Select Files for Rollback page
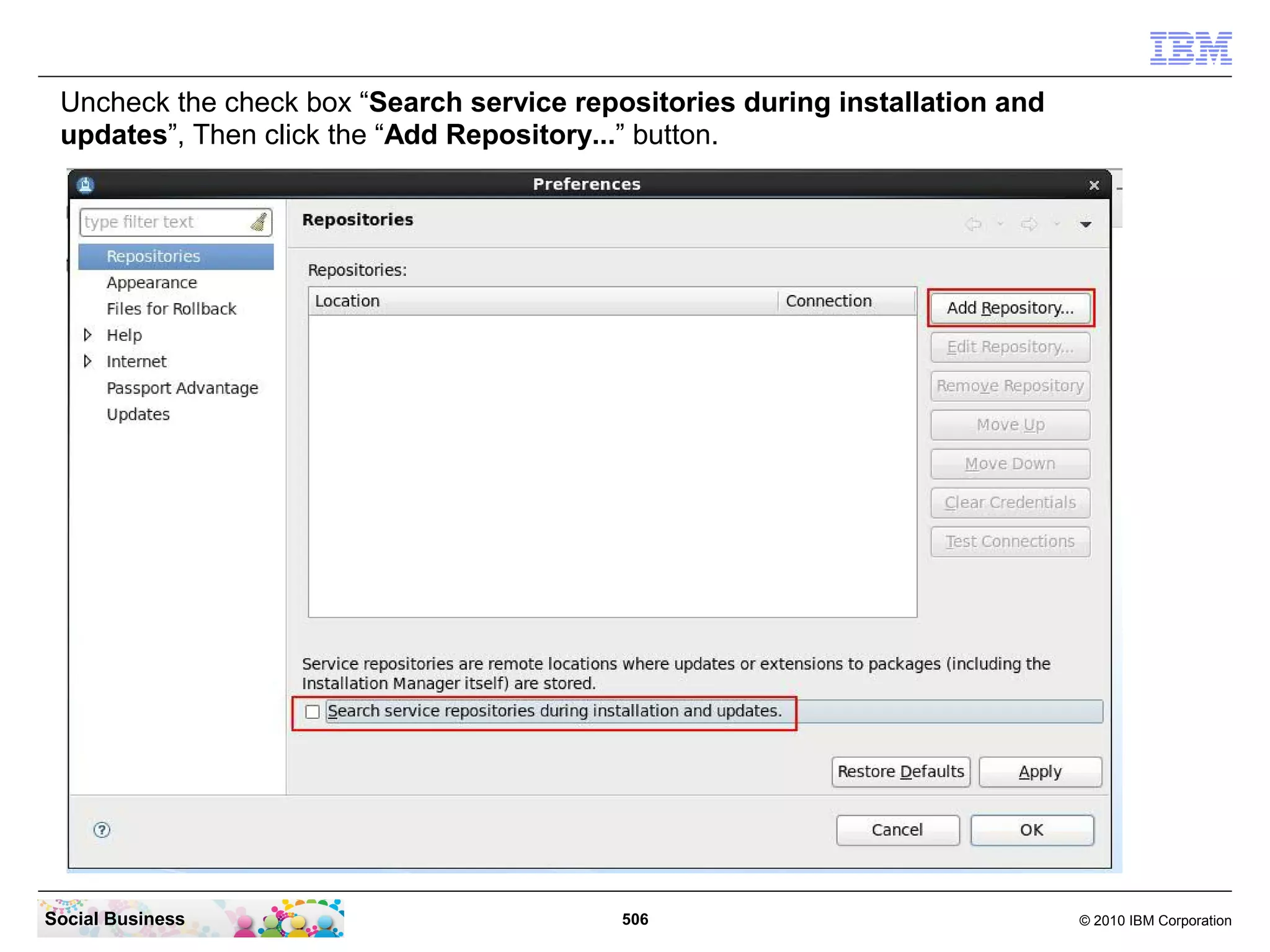Image resolution: width=1270 pixels, height=952 pixels. coord(171,309)
